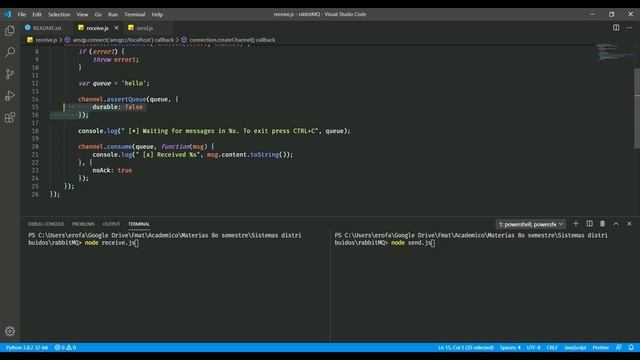Open editor More Actions ellipsis
Screen dimensions: 640x360
(x=629, y=28)
